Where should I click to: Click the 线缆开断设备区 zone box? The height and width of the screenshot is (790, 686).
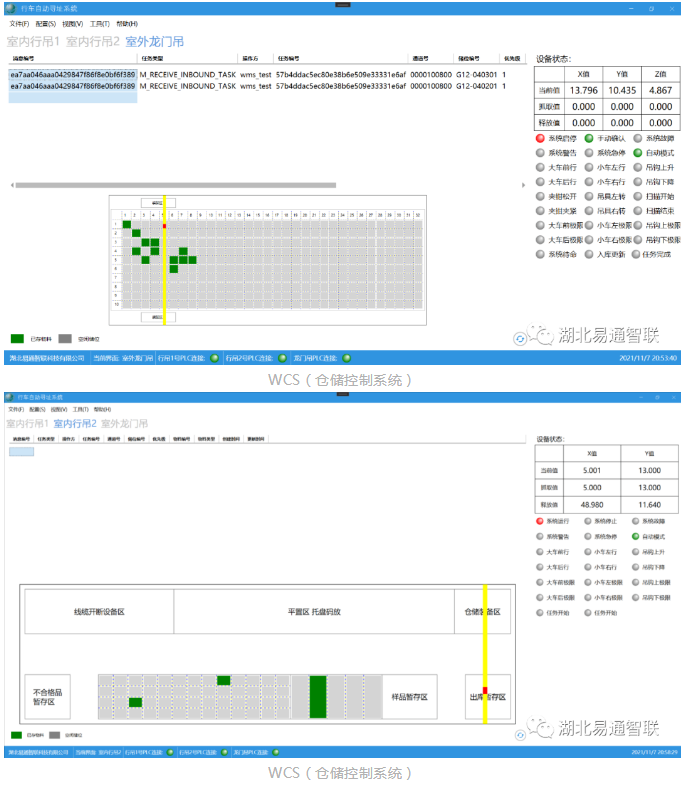click(x=98, y=611)
